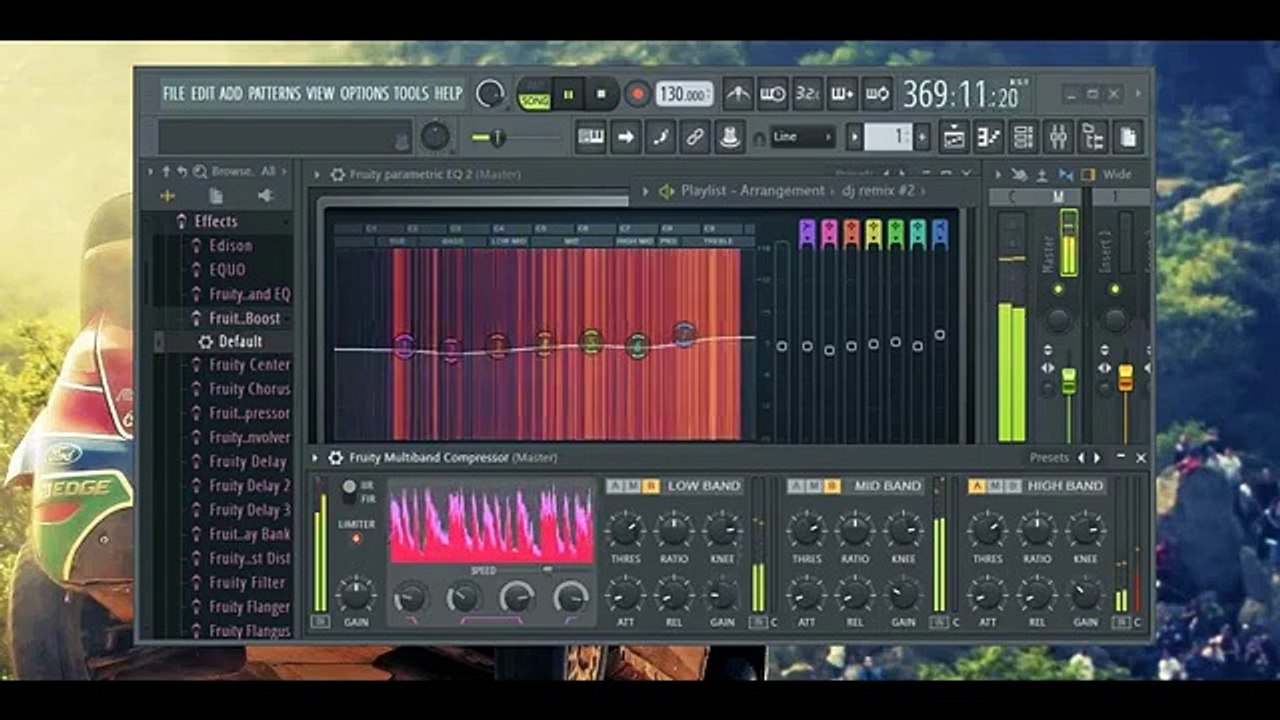The width and height of the screenshot is (1280, 720).
Task: Select A state in High Band
Action: click(976, 486)
